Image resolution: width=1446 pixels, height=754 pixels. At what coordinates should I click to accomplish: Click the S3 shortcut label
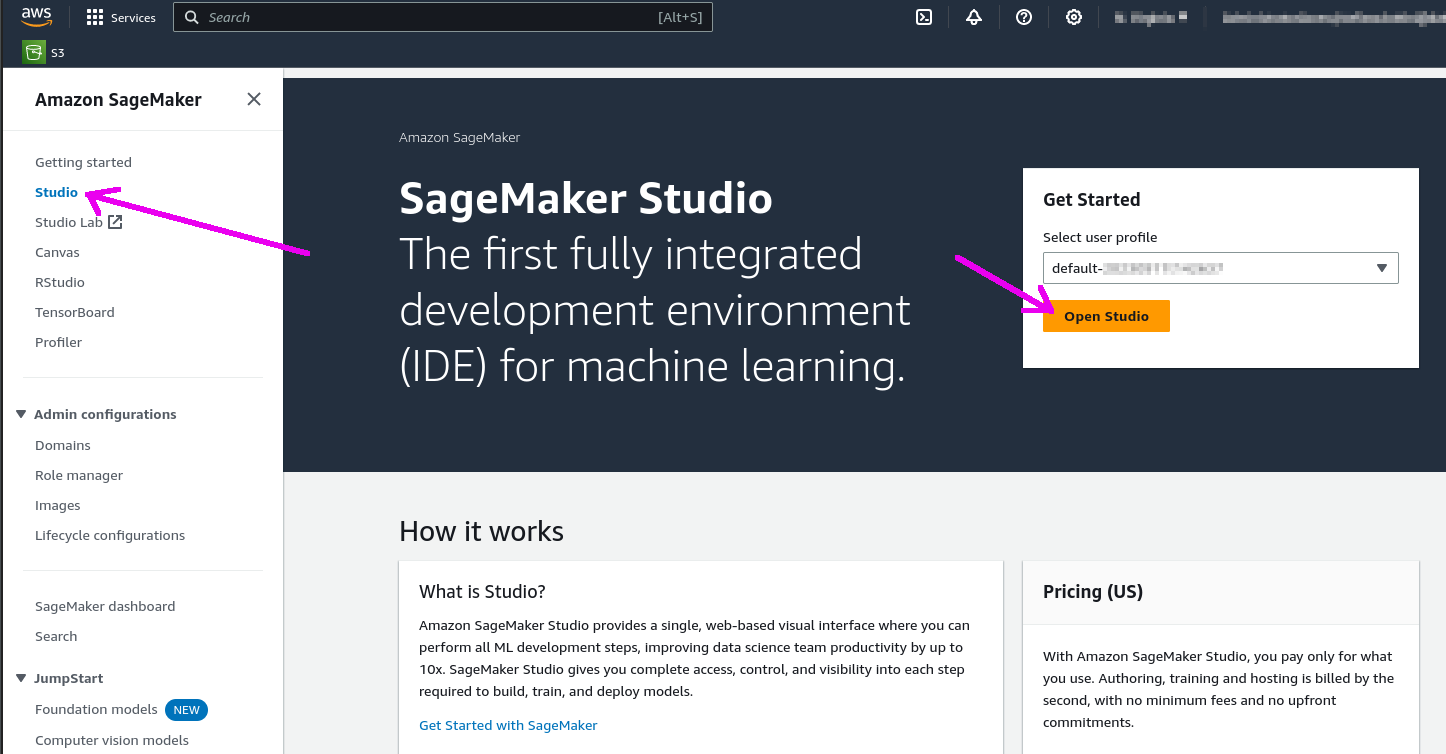pyautogui.click(x=58, y=53)
